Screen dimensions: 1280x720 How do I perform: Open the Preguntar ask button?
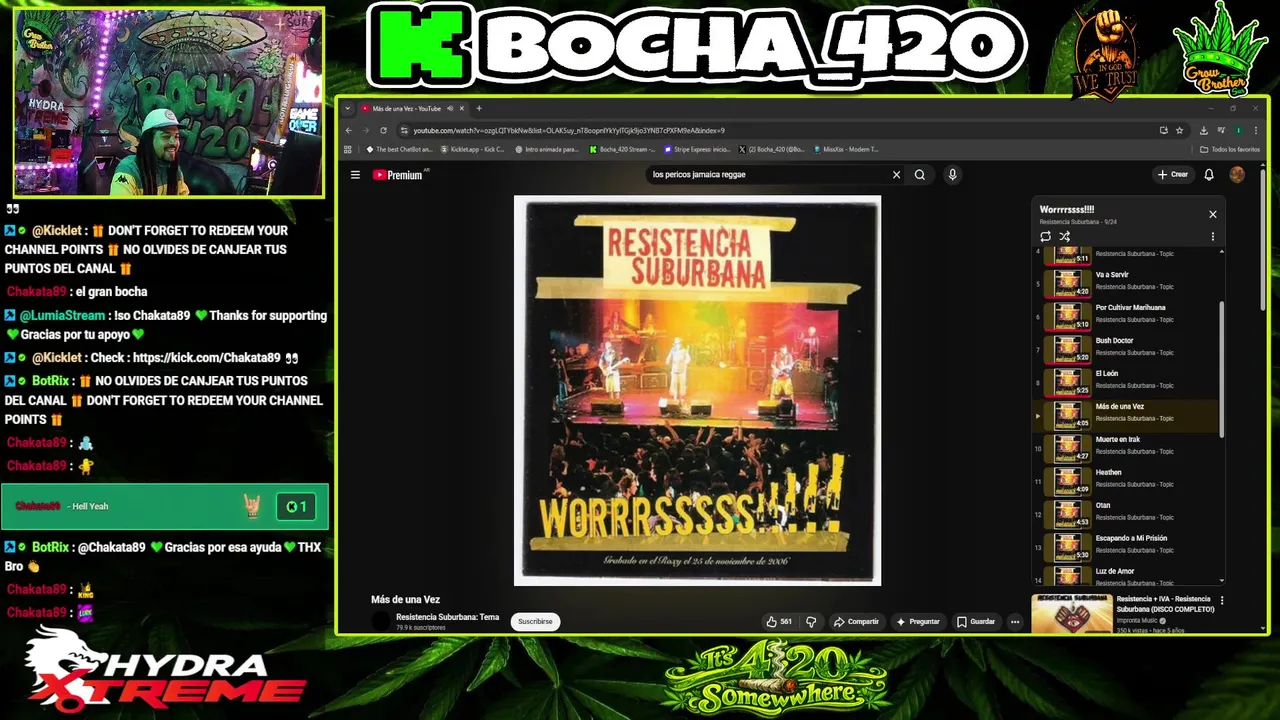click(918, 622)
